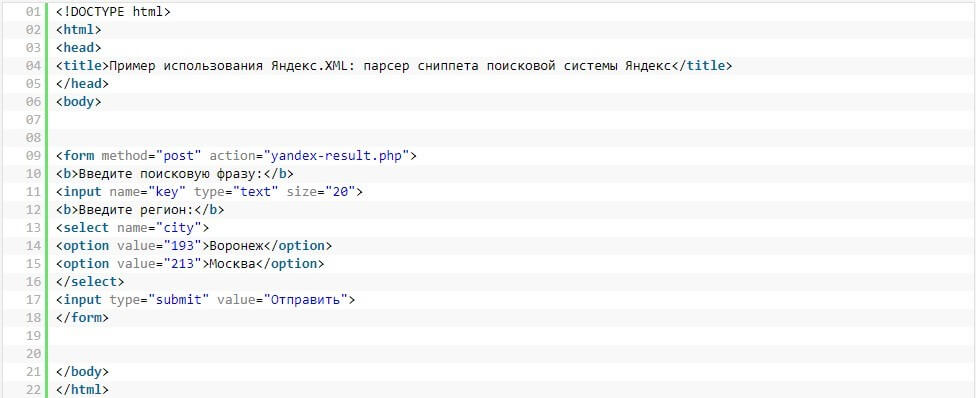Click the option text 'Воронеж'

237,246
